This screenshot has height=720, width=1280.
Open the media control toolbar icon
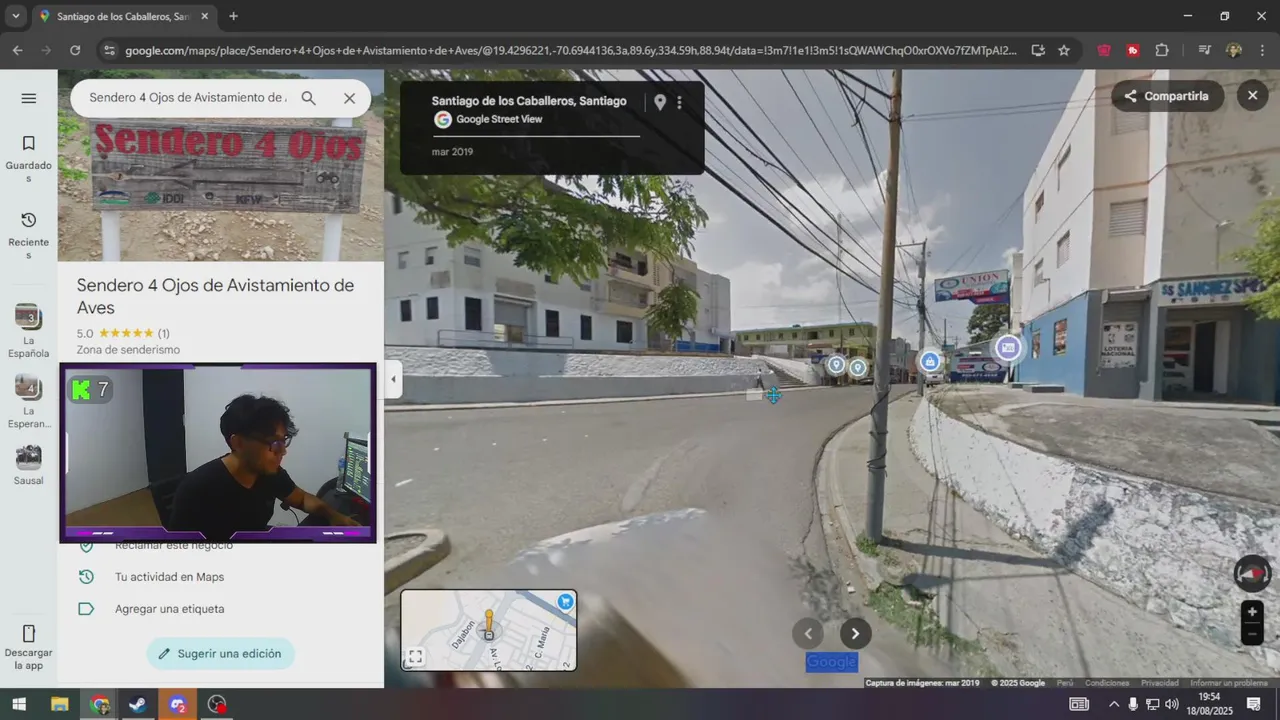tap(1205, 50)
